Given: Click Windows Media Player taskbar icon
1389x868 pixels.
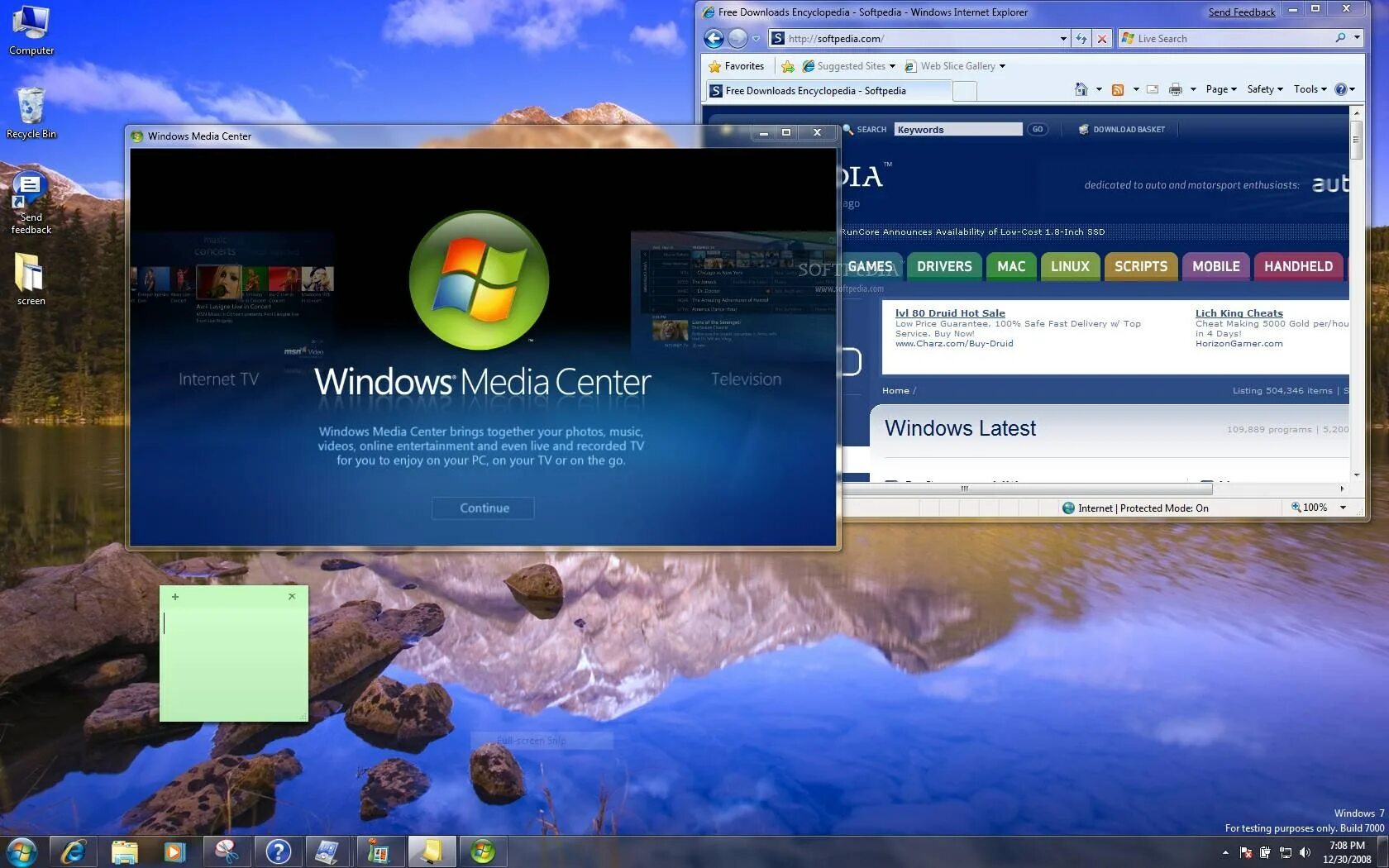Looking at the screenshot, I should click(x=175, y=851).
